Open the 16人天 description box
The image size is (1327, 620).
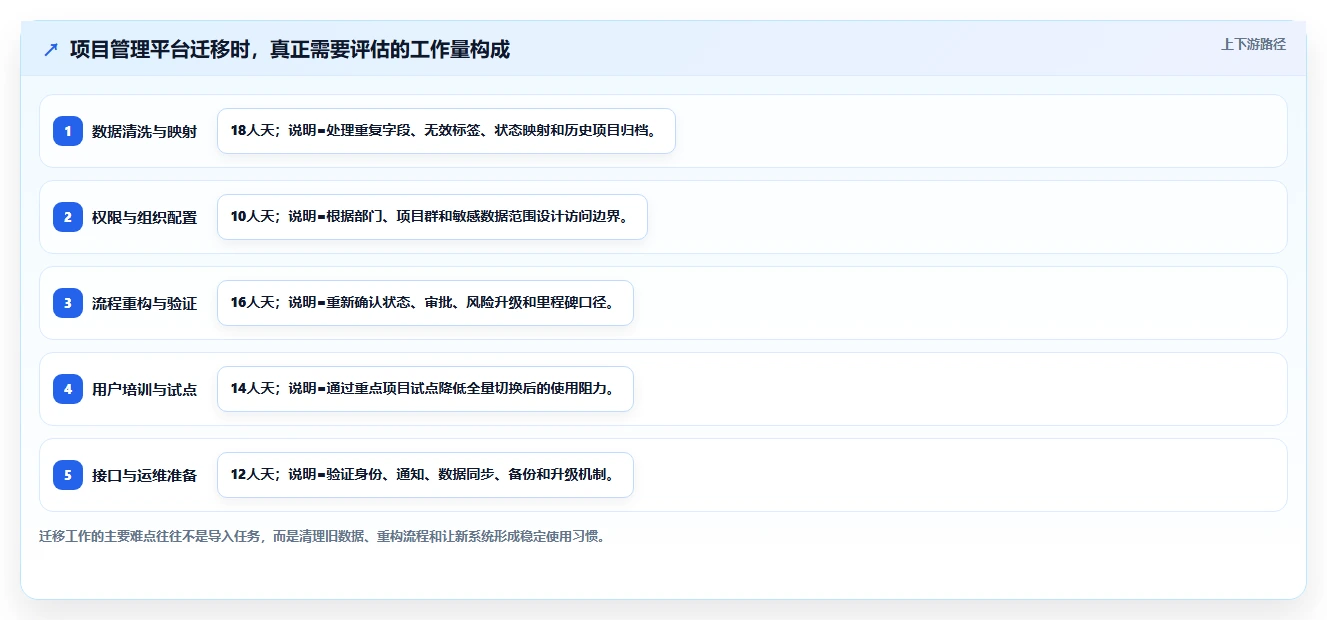[425, 303]
